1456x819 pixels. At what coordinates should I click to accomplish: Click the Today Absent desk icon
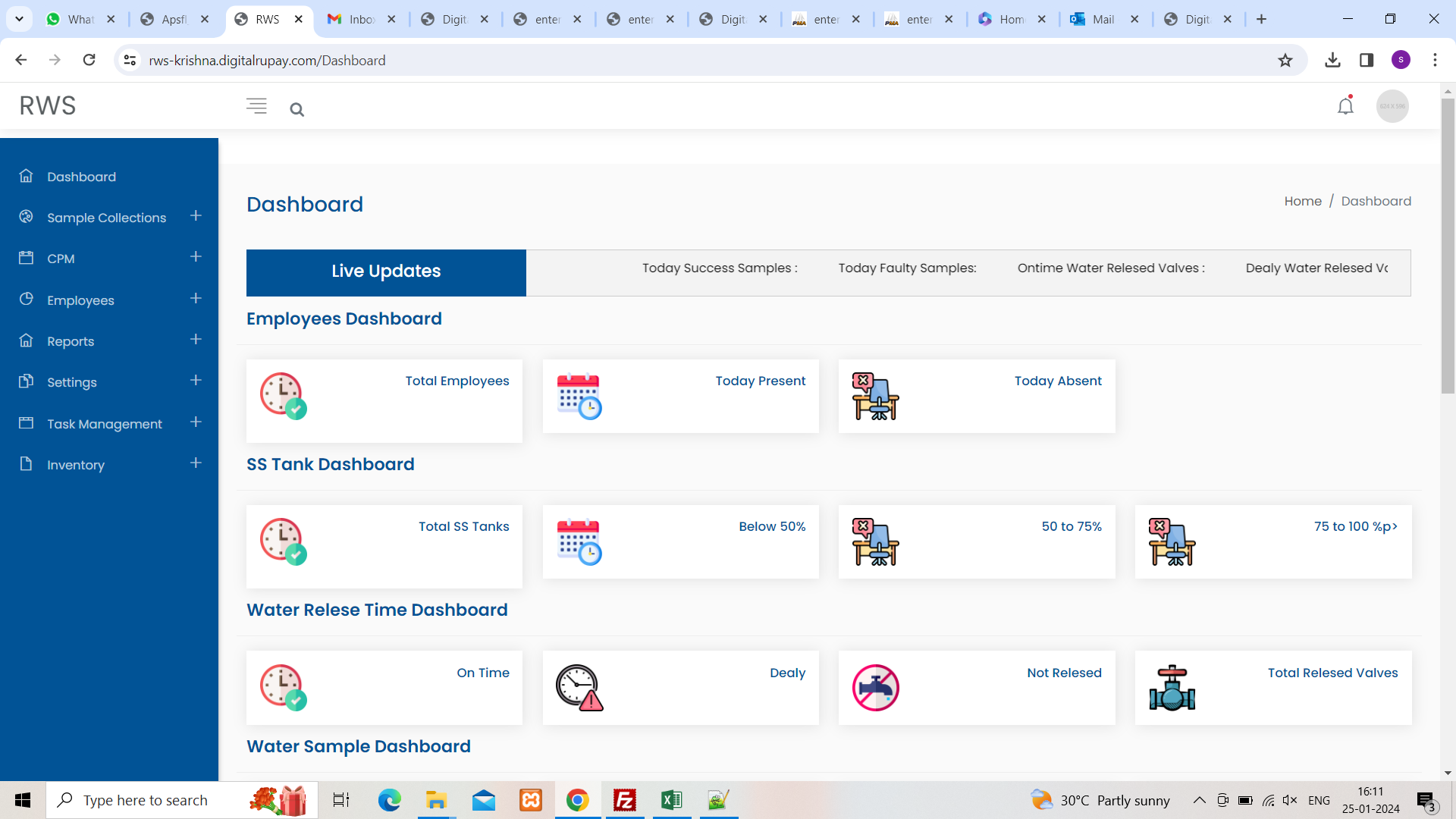pyautogui.click(x=875, y=396)
